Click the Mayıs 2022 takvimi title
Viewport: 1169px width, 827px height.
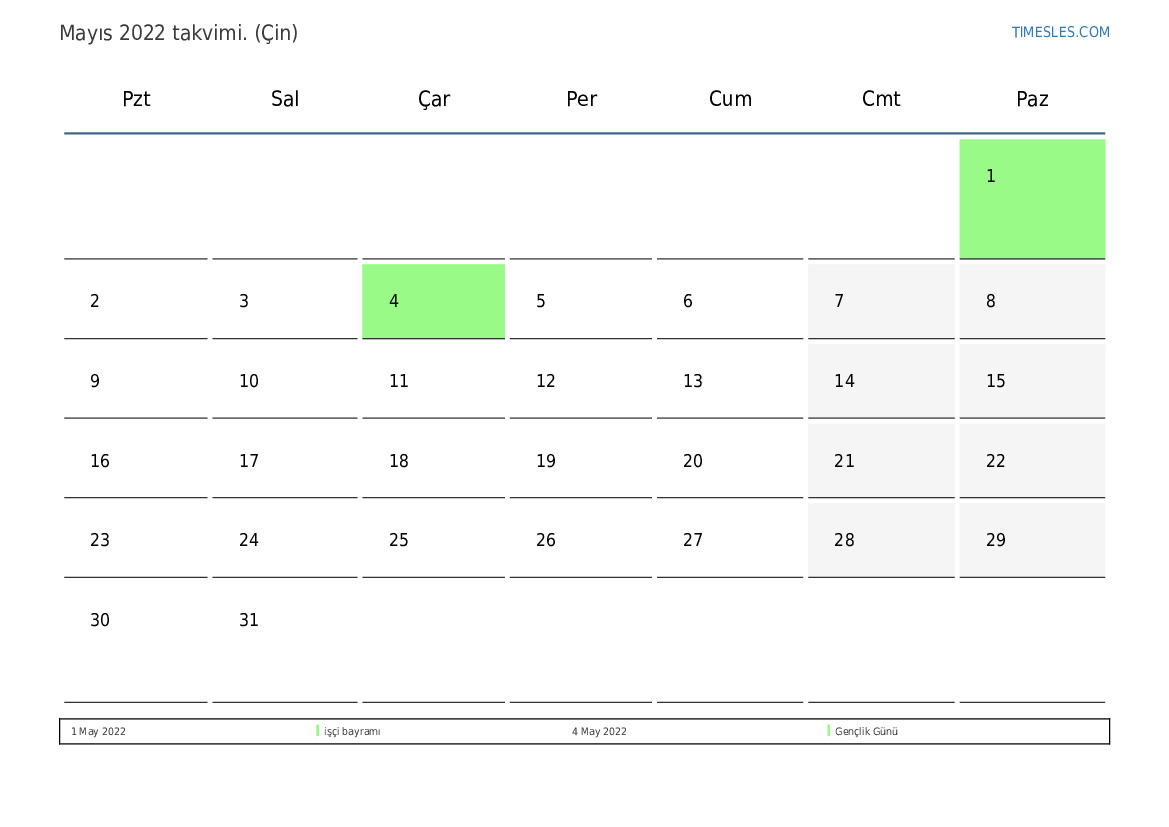179,33
